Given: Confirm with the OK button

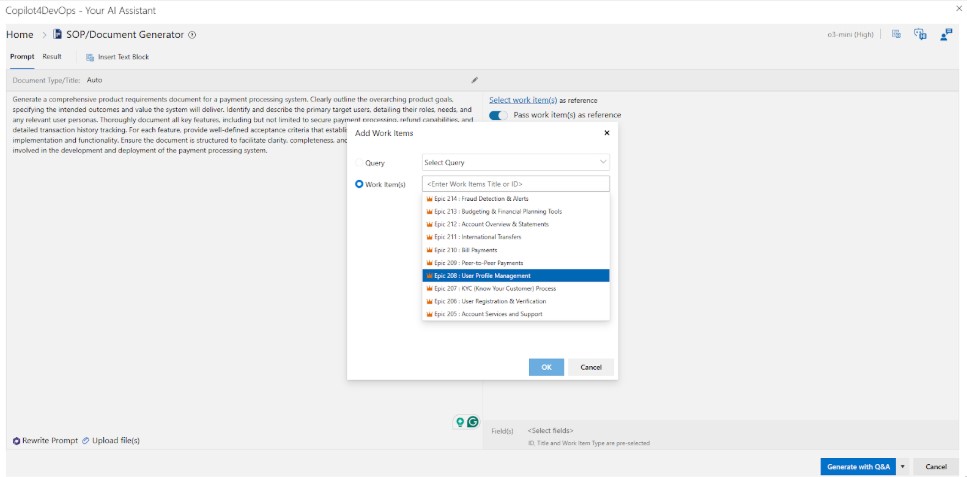Looking at the screenshot, I should pyautogui.click(x=546, y=367).
